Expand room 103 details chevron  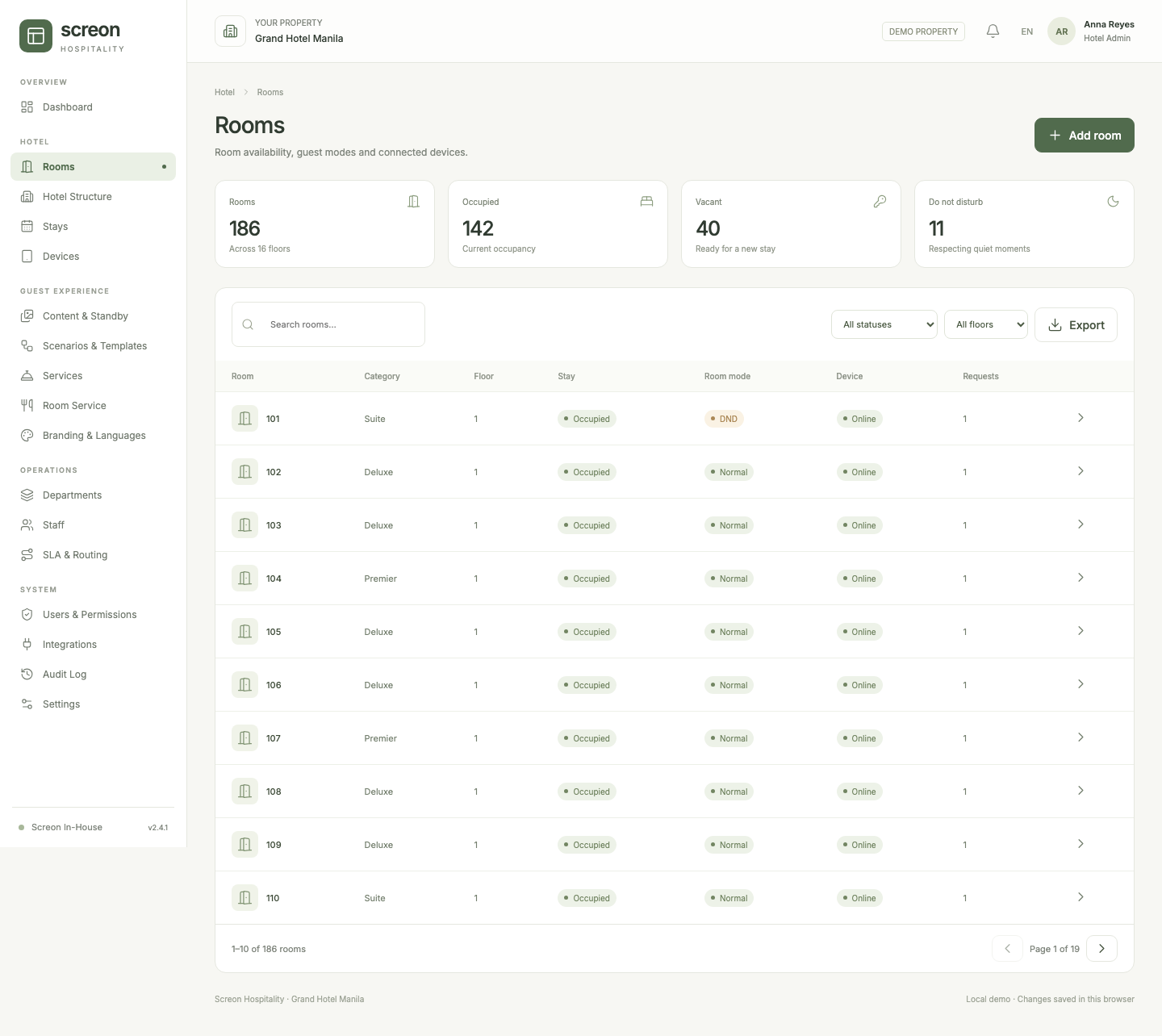[1080, 524]
